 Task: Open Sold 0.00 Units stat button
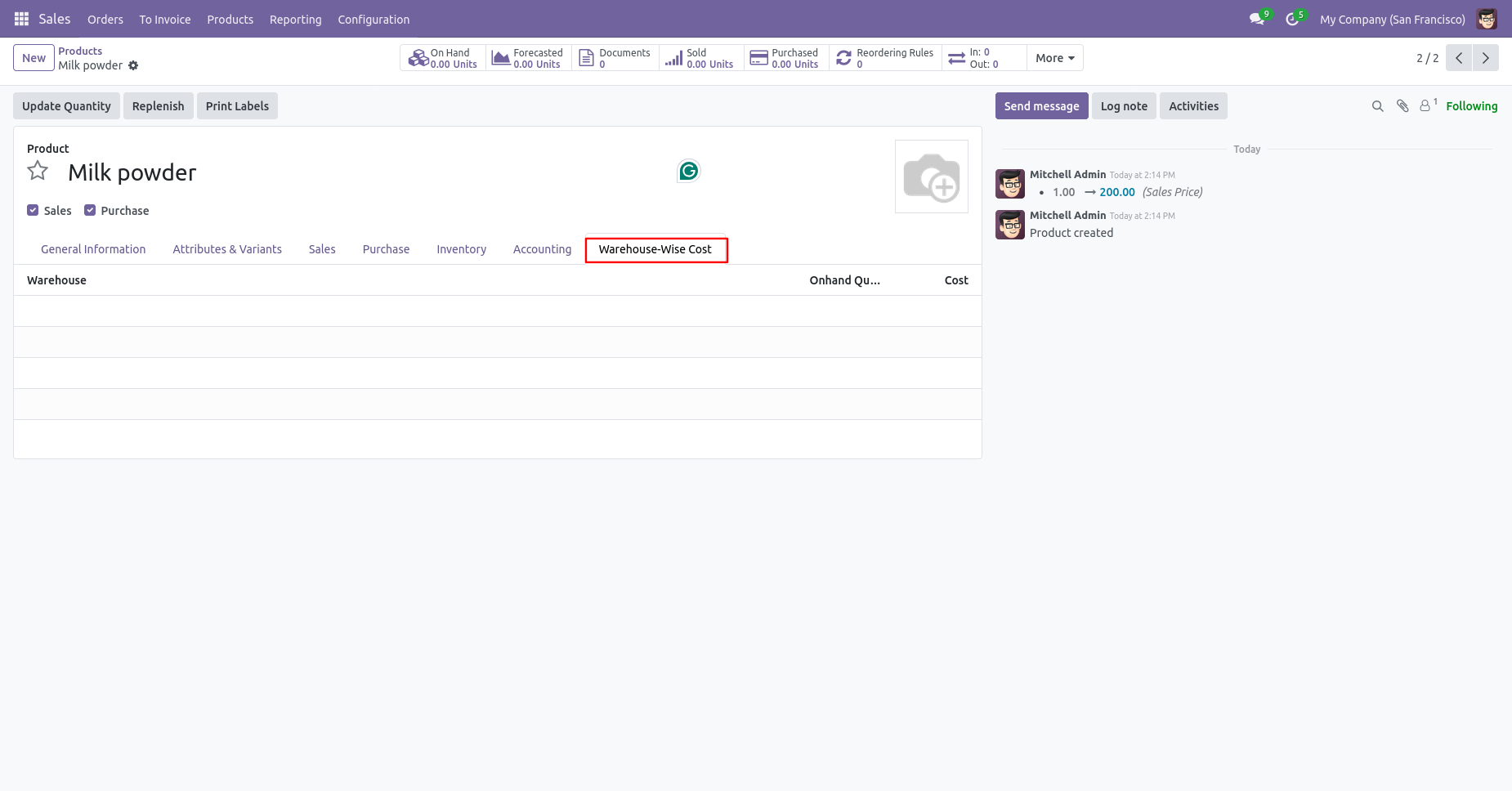point(701,58)
